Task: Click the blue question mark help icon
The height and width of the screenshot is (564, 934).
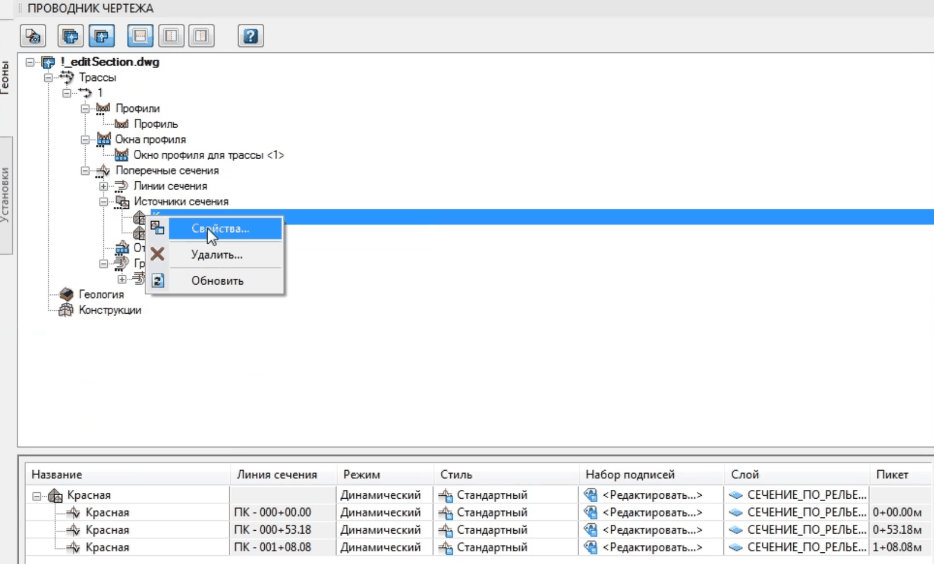Action: [x=250, y=36]
